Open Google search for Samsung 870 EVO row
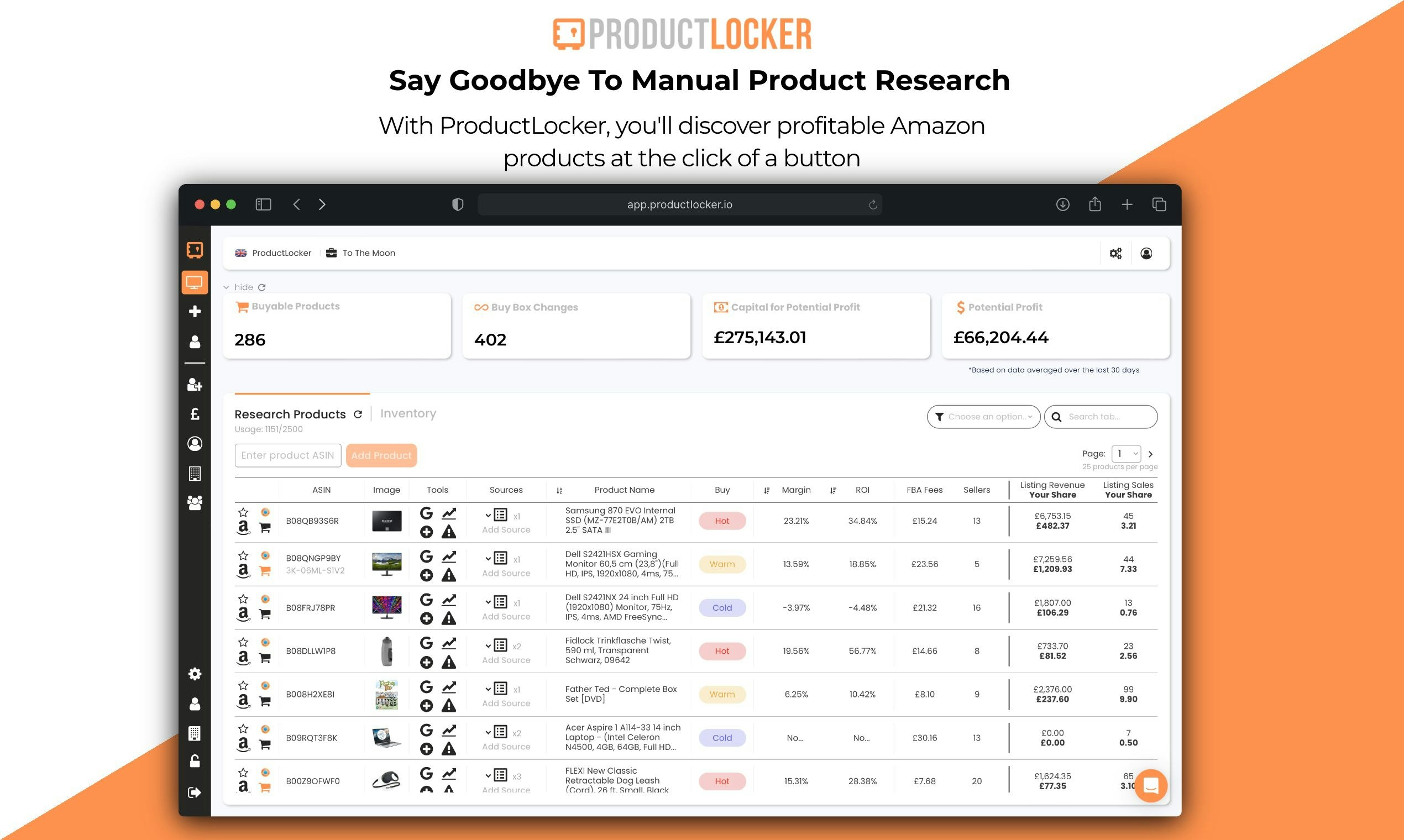1404x840 pixels. (426, 513)
